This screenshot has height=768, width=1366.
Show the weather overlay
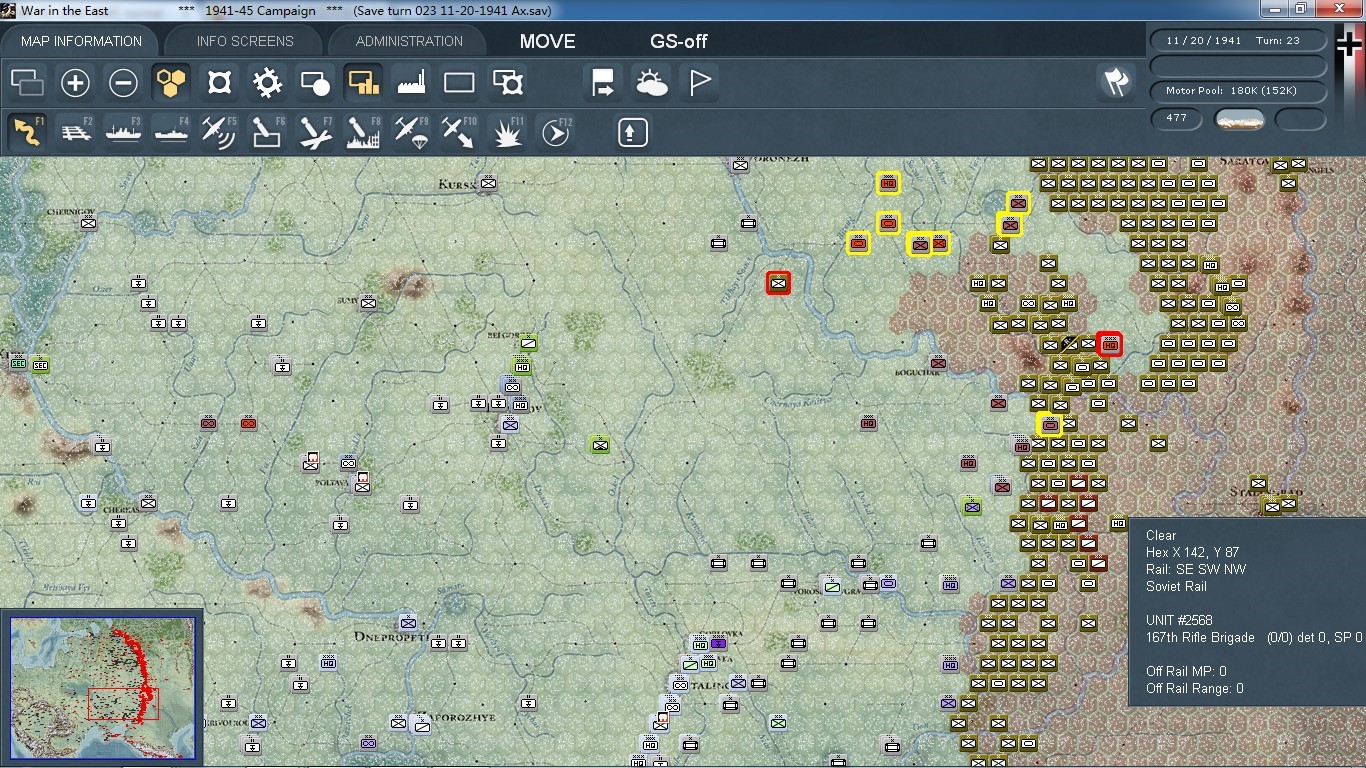(651, 83)
